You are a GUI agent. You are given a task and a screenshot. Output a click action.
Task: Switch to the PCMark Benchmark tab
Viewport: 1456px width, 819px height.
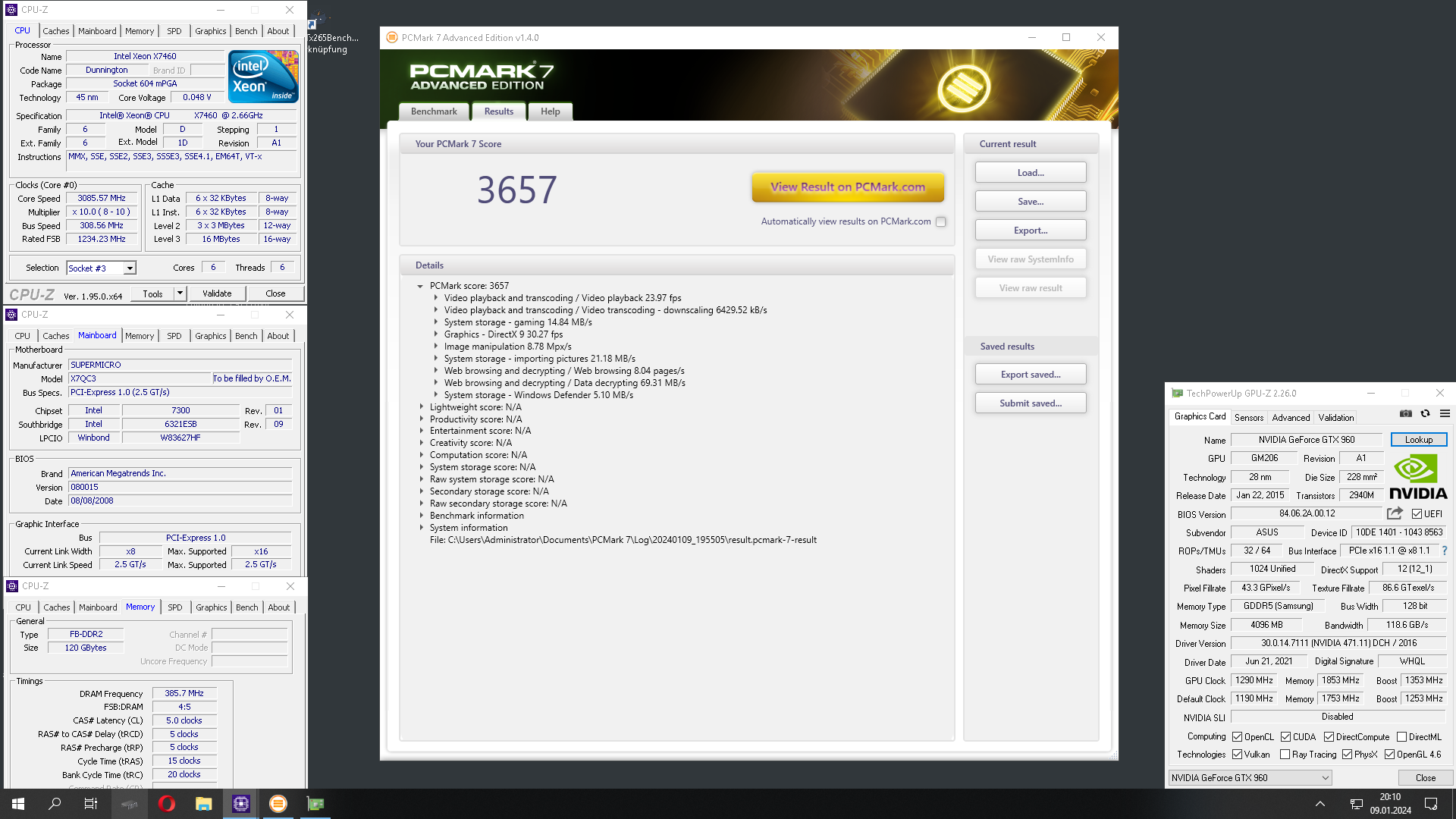pos(434,111)
